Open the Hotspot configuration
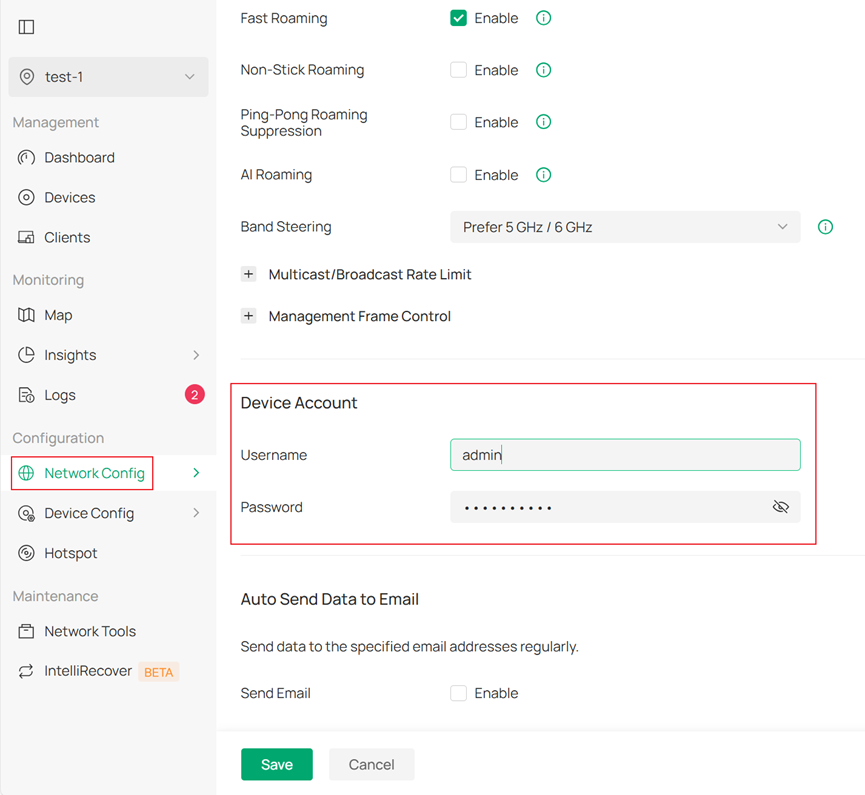The height and width of the screenshot is (795, 865). coord(71,553)
